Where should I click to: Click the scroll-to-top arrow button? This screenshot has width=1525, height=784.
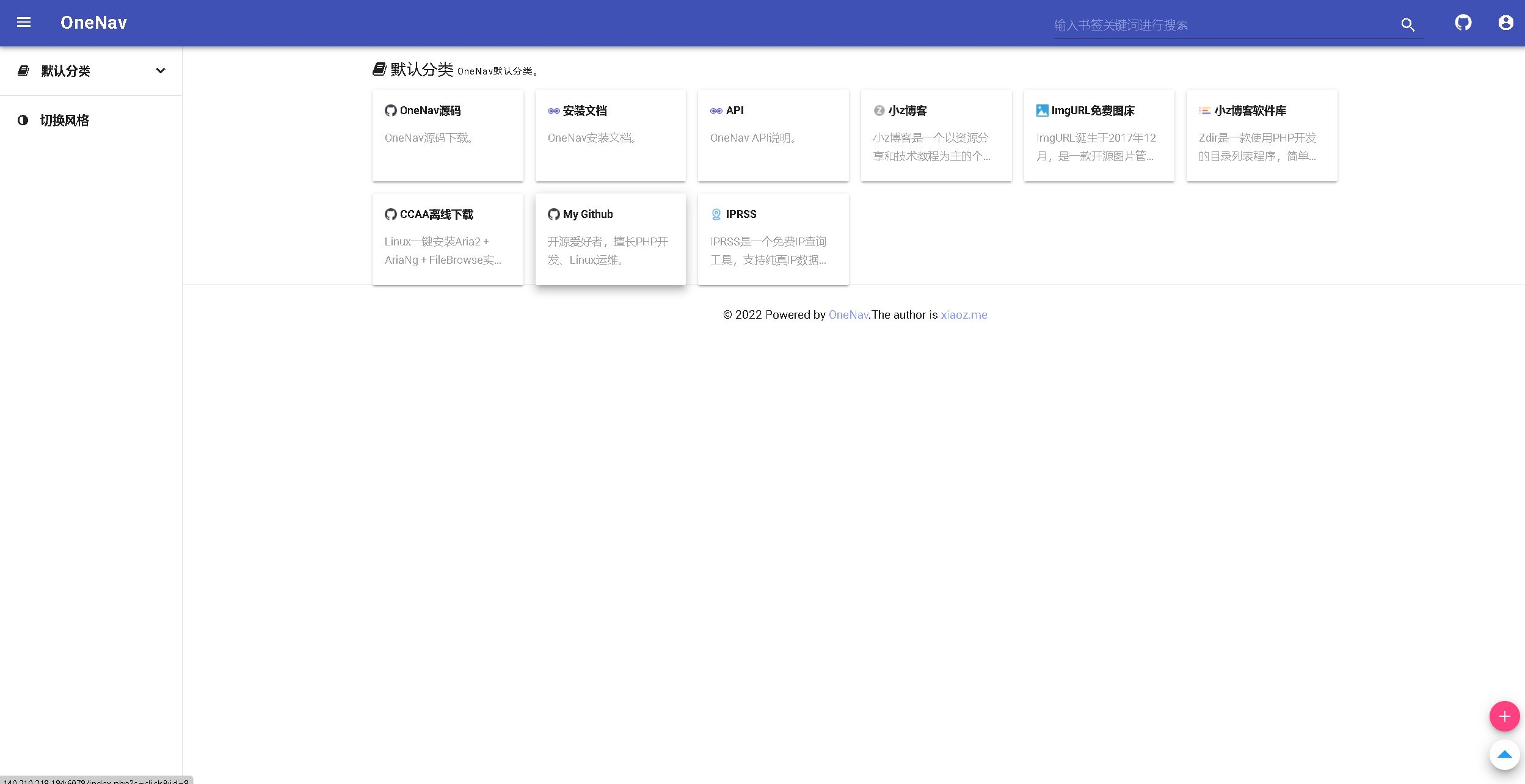coord(1504,755)
